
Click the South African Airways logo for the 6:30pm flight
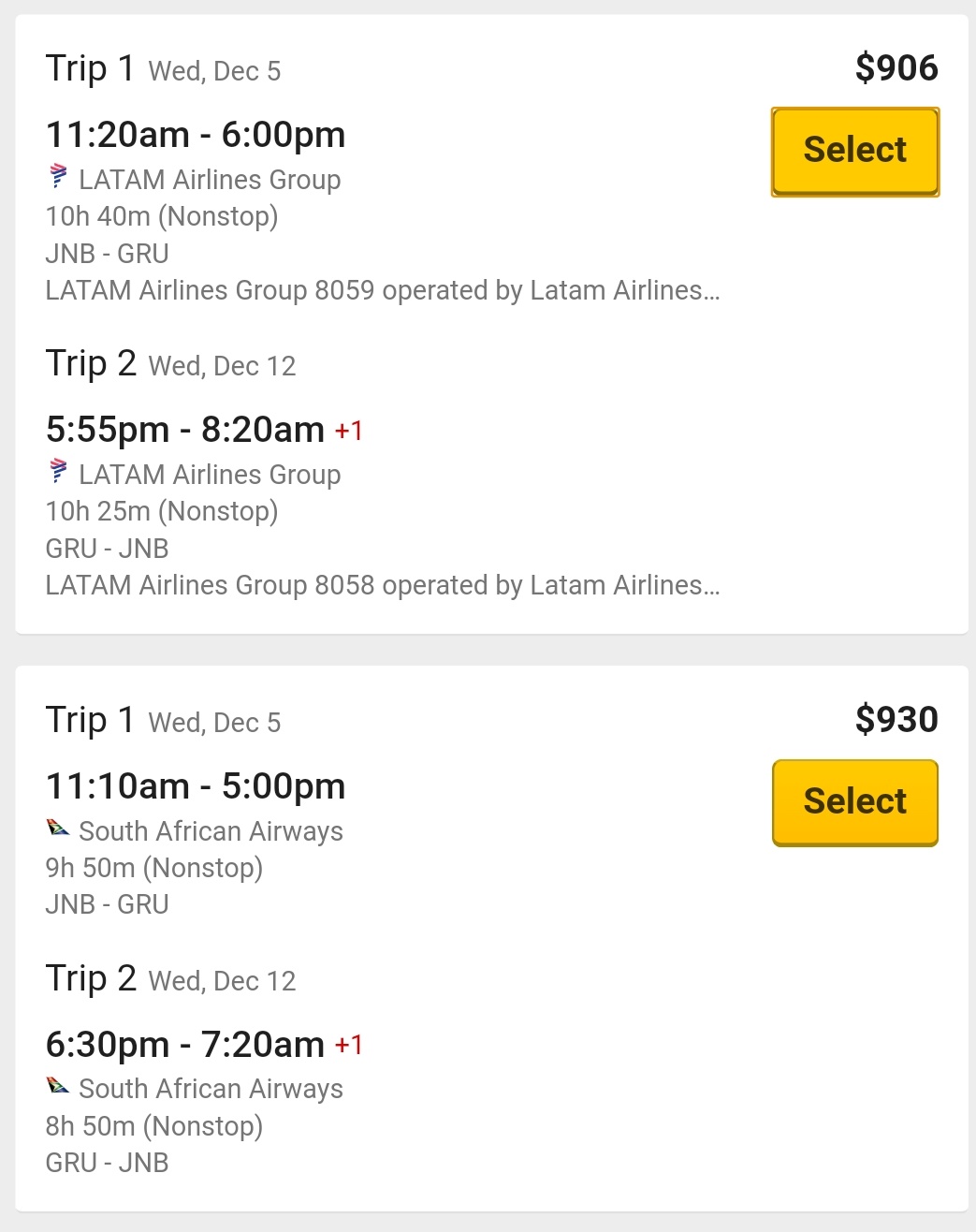(58, 1086)
